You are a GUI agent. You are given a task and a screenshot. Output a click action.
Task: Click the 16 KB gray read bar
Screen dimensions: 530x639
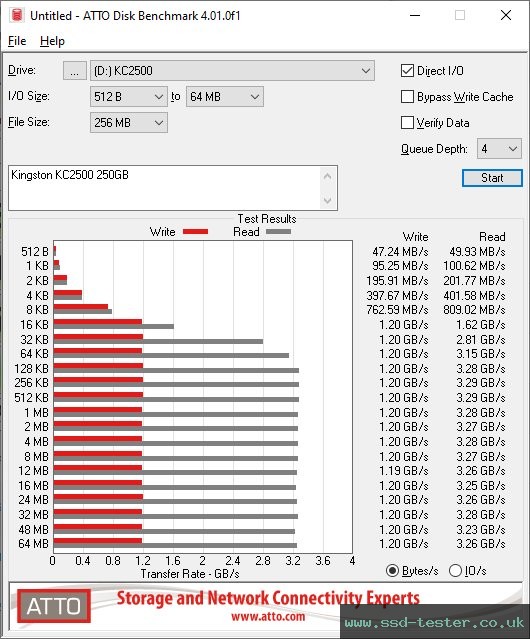click(x=114, y=326)
